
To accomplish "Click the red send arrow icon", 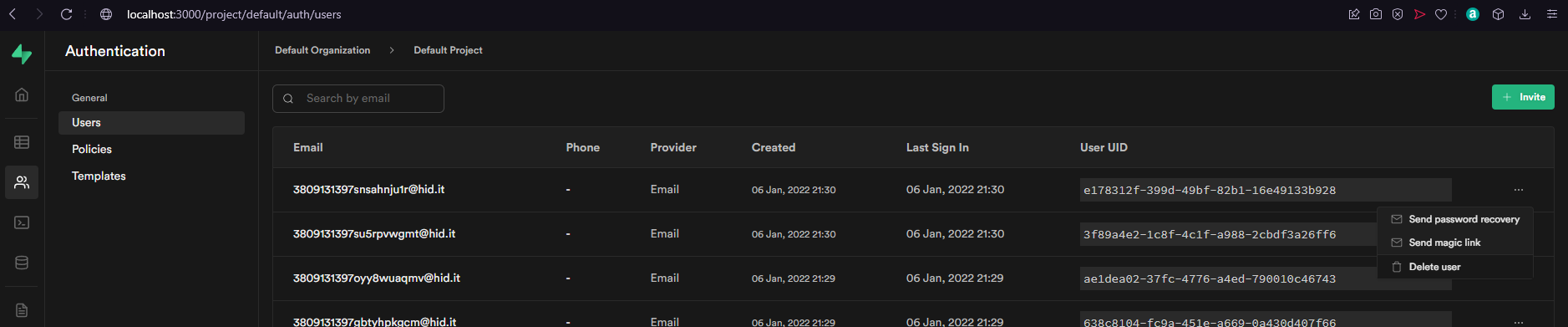I will coord(1419,14).
